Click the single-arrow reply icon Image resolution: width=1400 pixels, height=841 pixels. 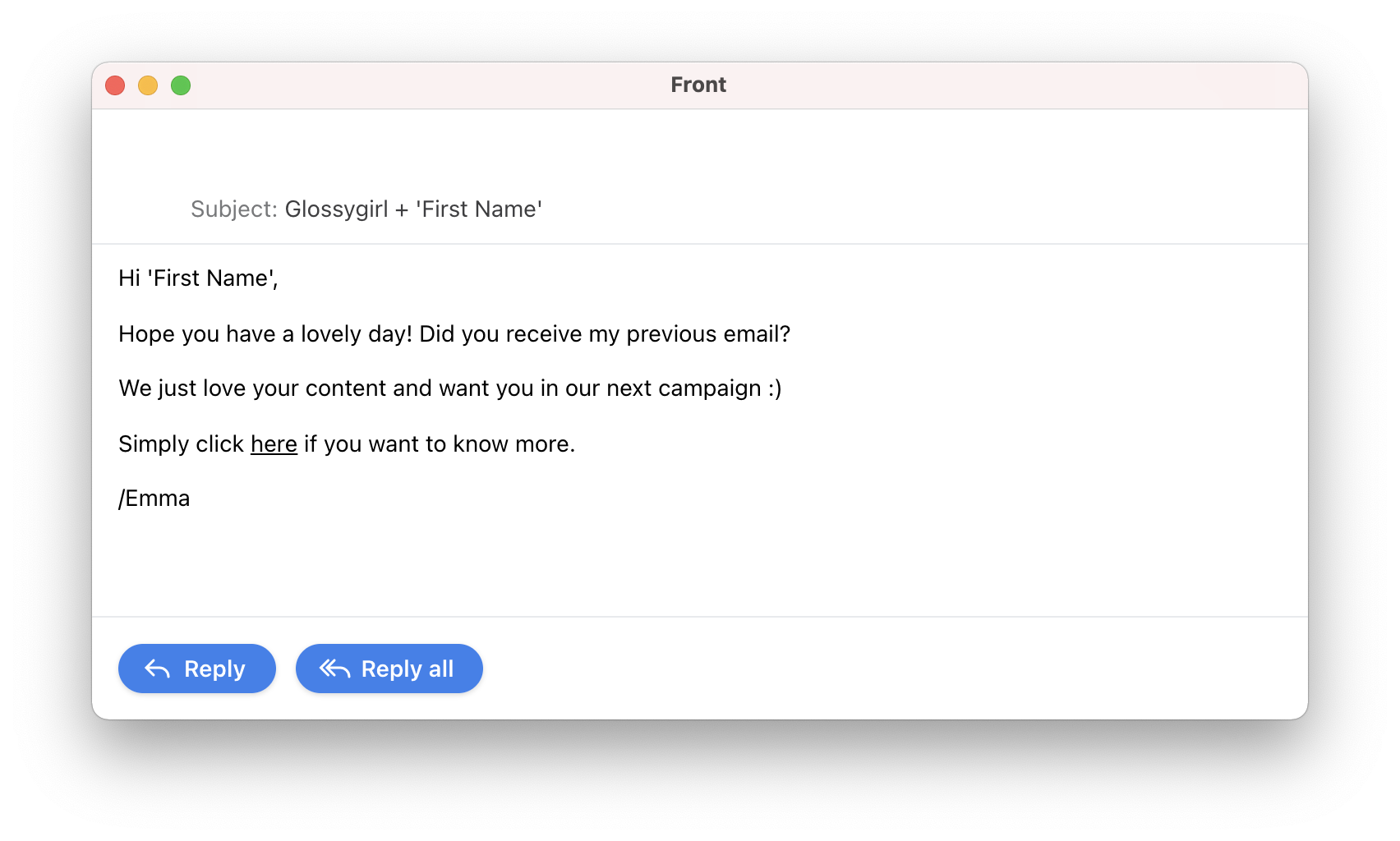coord(157,669)
